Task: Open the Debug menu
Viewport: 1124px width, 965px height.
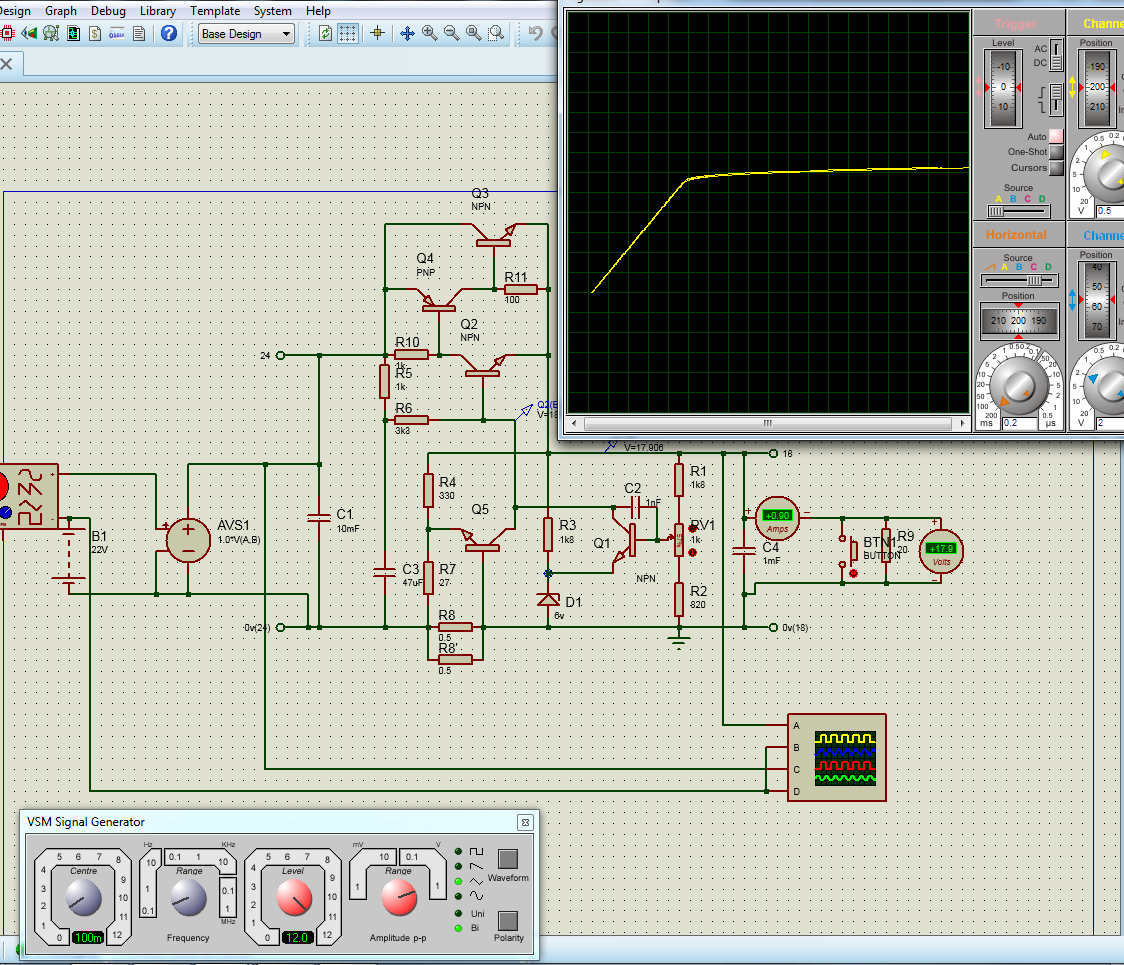Action: (108, 11)
